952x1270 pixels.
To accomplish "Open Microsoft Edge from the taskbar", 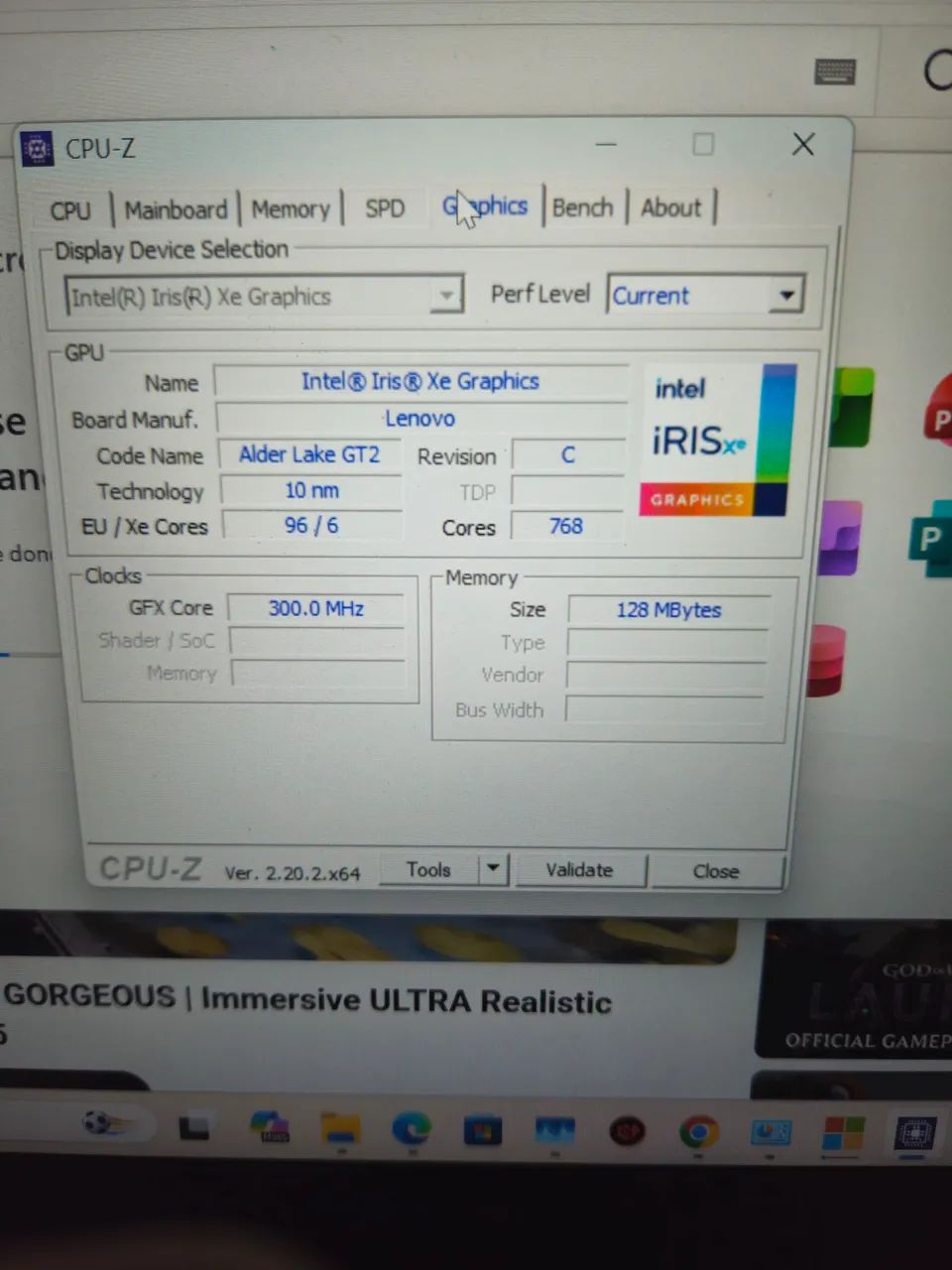I will (412, 1129).
